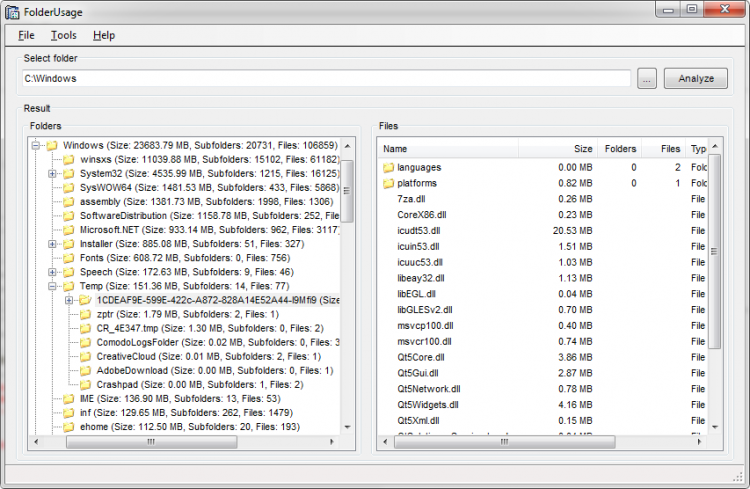Click the Installer folder icon
The width and height of the screenshot is (750, 489).
[69, 244]
